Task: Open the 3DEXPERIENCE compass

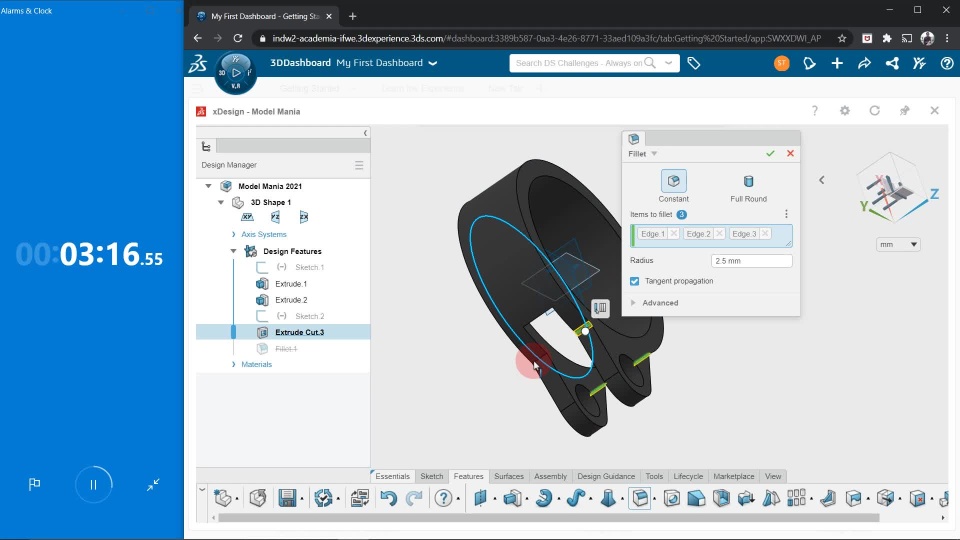Action: click(236, 73)
